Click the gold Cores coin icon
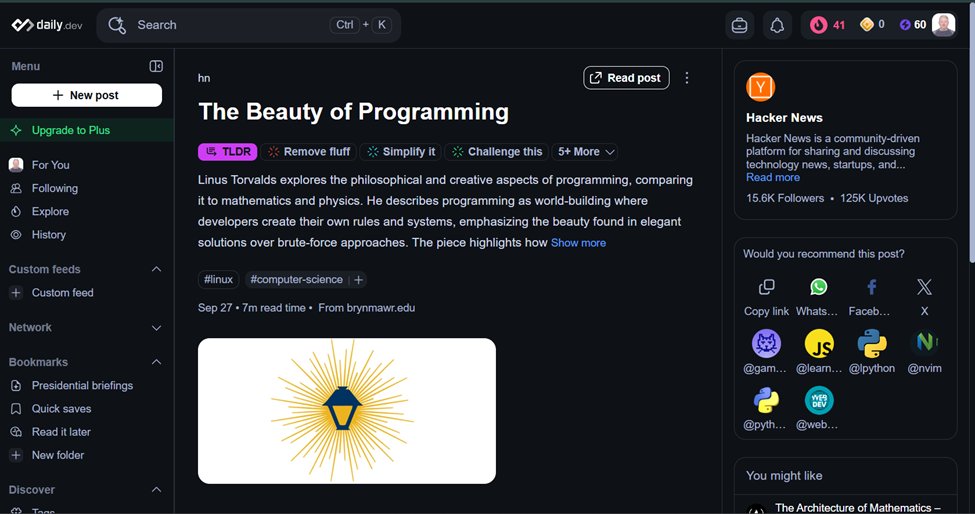Screen dimensions: 975x514 [x=866, y=25]
